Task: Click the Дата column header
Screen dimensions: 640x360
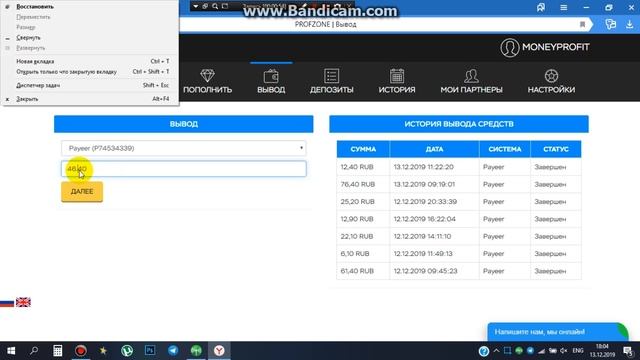Action: [434, 149]
